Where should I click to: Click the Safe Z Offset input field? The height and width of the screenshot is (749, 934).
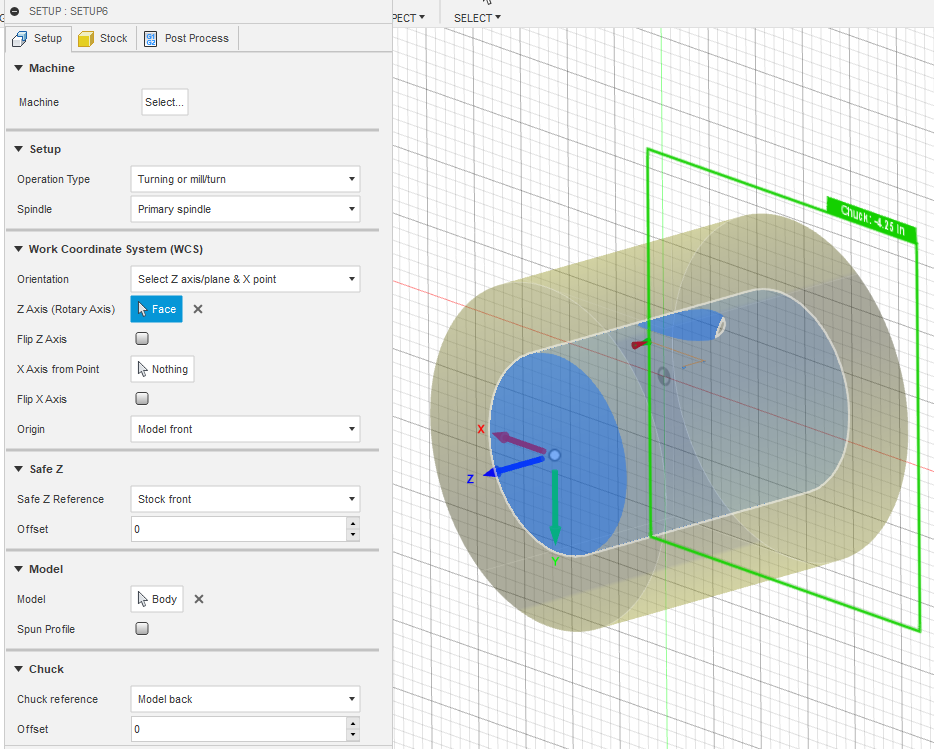(238, 529)
